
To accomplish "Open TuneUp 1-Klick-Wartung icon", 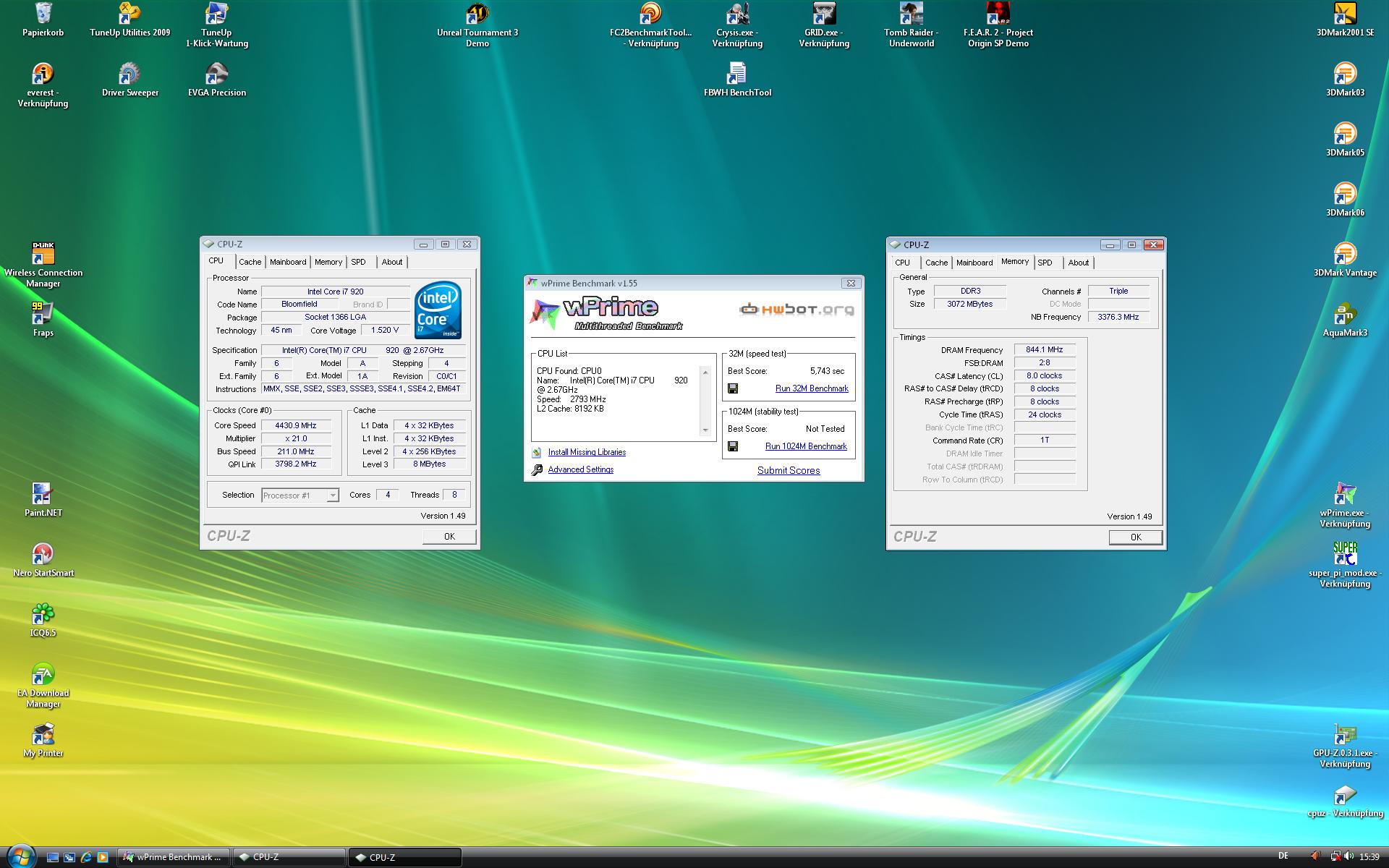I will (216, 25).
